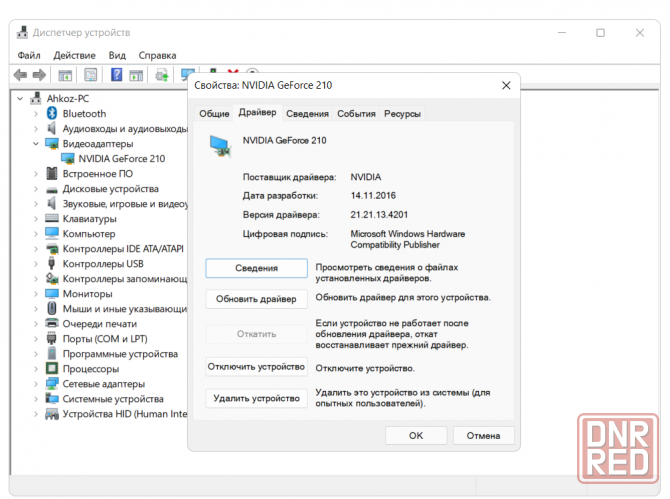Close the NVIDIA GeForce 210 properties dialog
Screen dimensions: 670x499
[x=506, y=85]
